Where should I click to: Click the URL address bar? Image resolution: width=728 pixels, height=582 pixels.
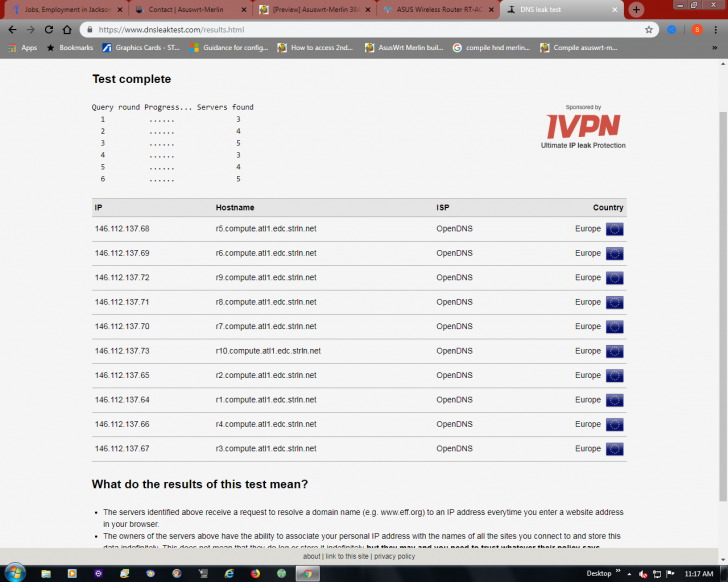pyautogui.click(x=367, y=30)
